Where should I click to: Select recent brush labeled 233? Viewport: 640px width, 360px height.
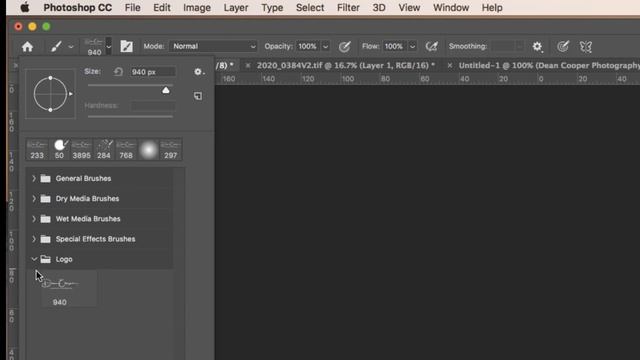click(37, 149)
